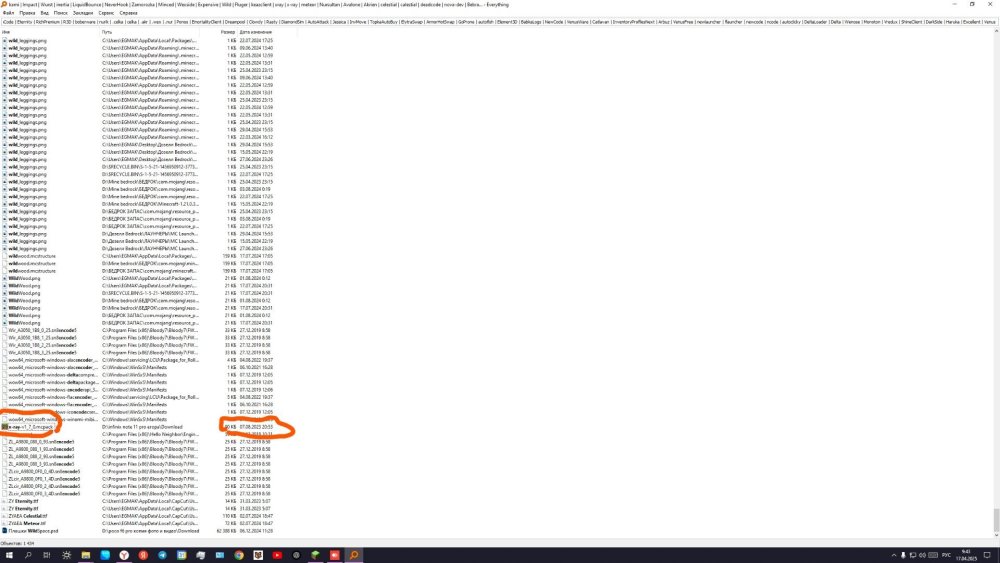Open YouTube icon on the taskbar
1000x563 pixels.
tap(277, 555)
